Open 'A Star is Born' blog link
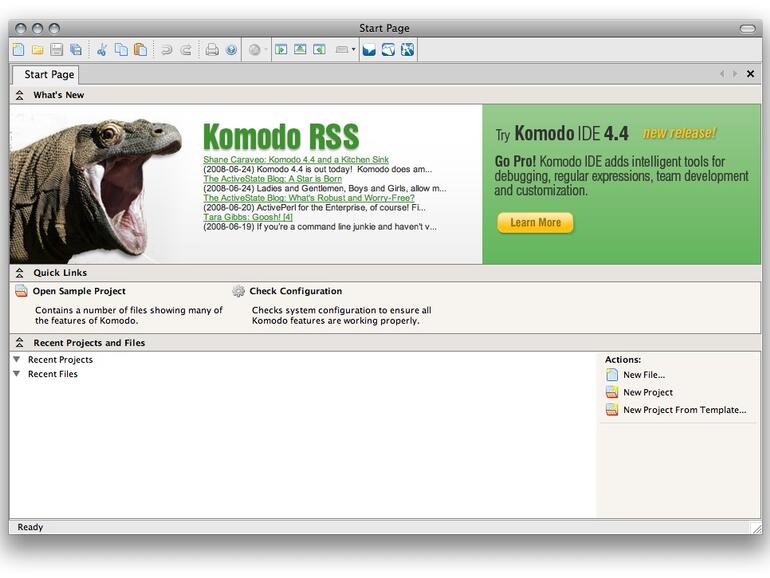The width and height of the screenshot is (770, 578). pyautogui.click(x=273, y=179)
